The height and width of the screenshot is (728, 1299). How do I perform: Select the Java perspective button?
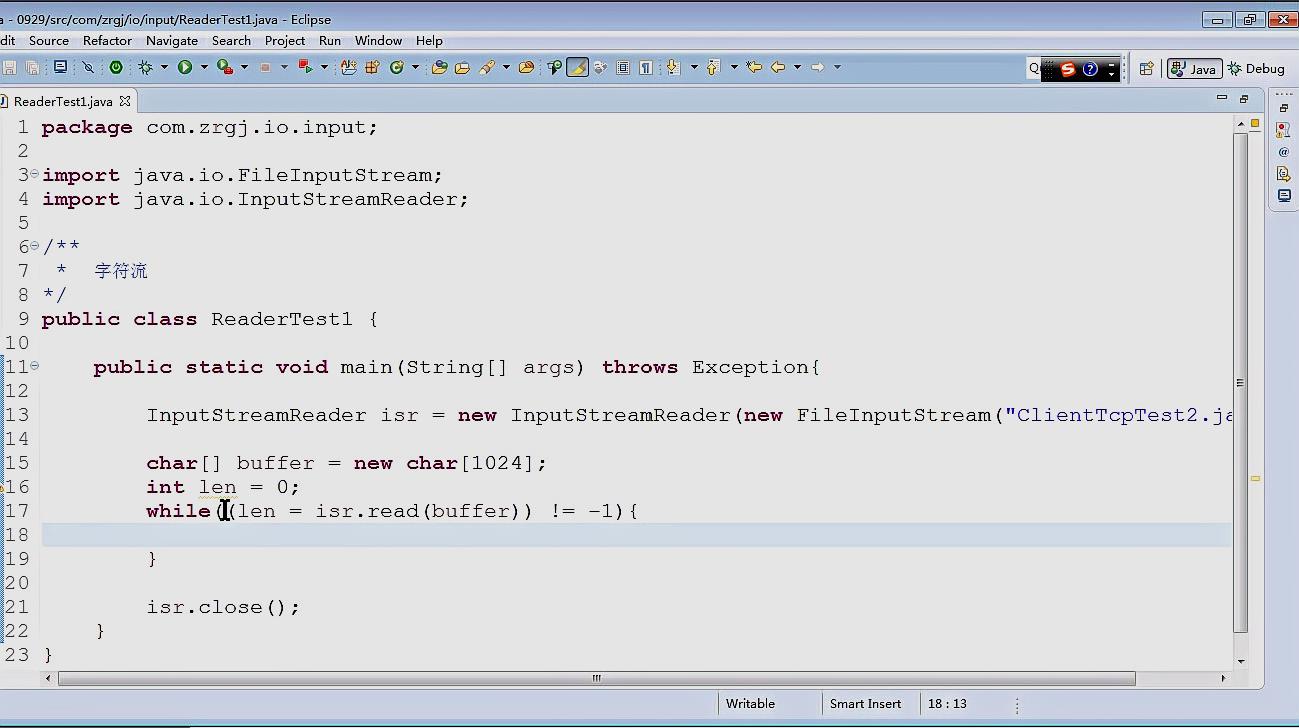click(x=1194, y=68)
